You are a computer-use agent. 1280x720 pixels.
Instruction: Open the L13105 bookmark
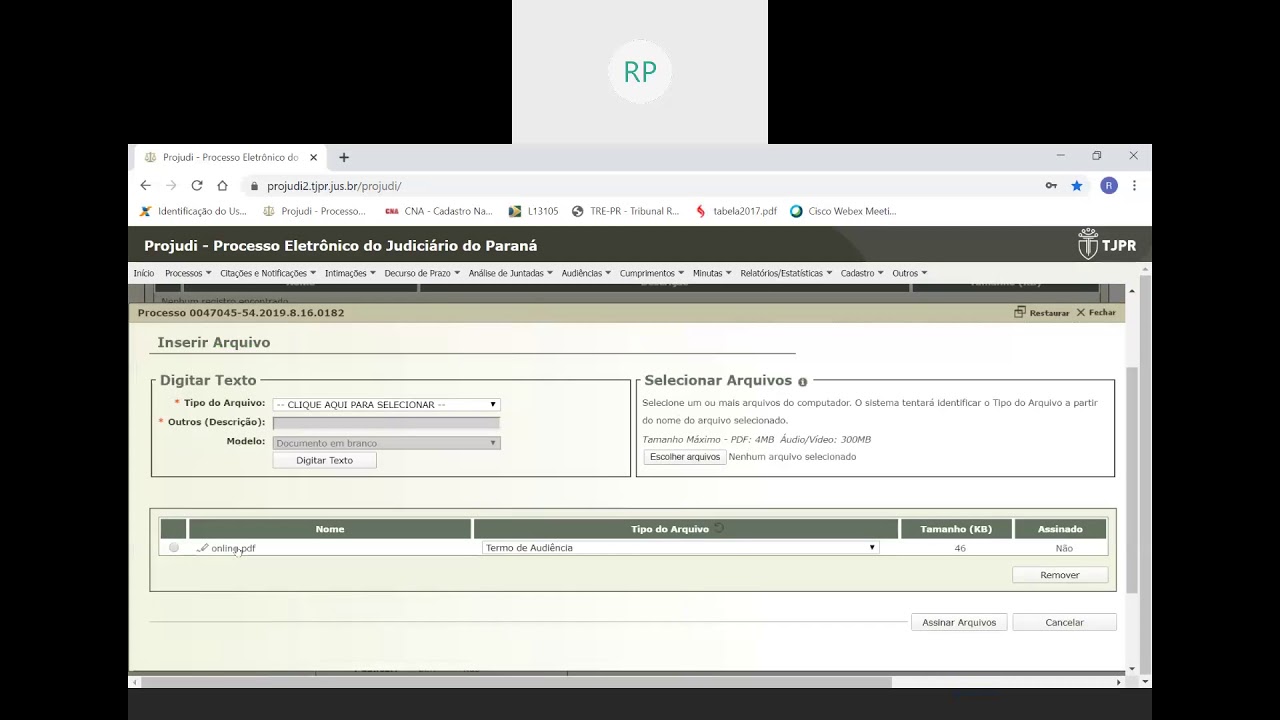coord(534,211)
